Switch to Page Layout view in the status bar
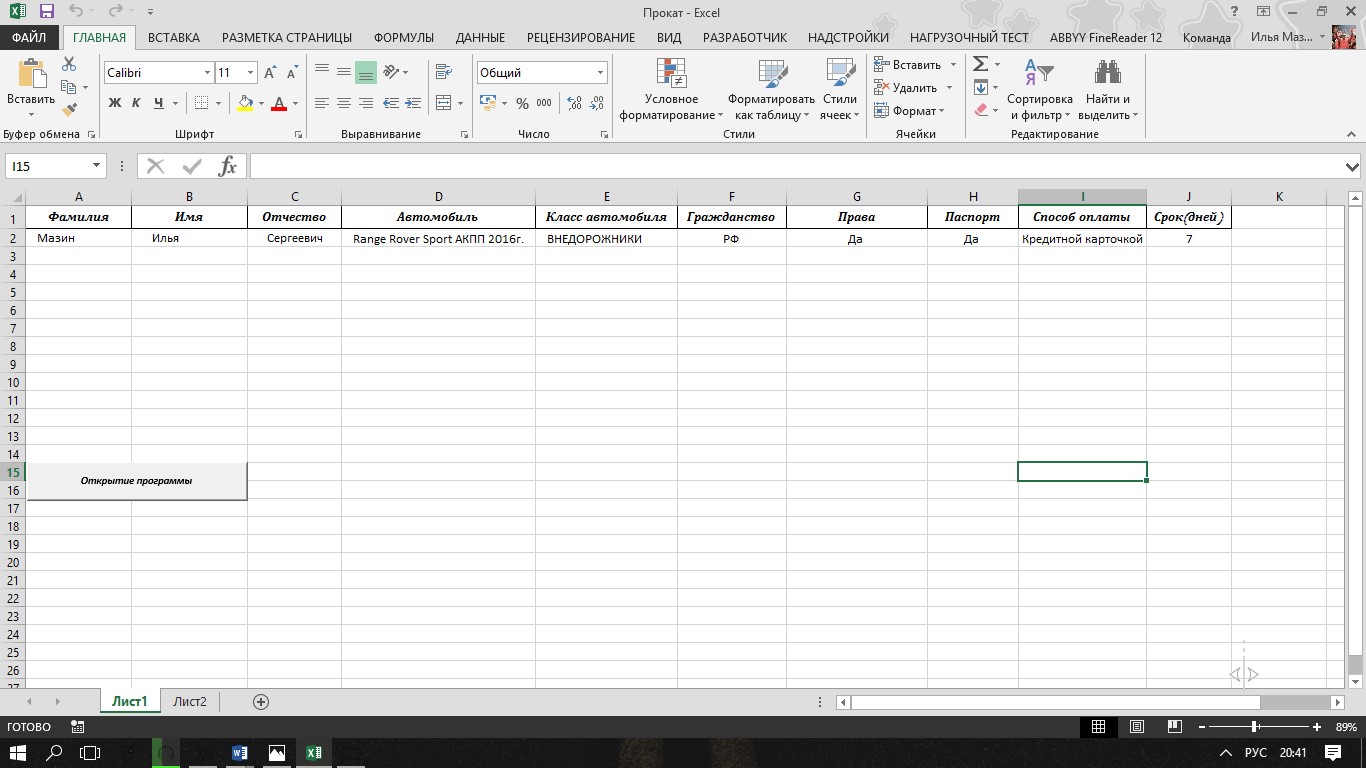This screenshot has width=1366, height=768. click(1137, 727)
